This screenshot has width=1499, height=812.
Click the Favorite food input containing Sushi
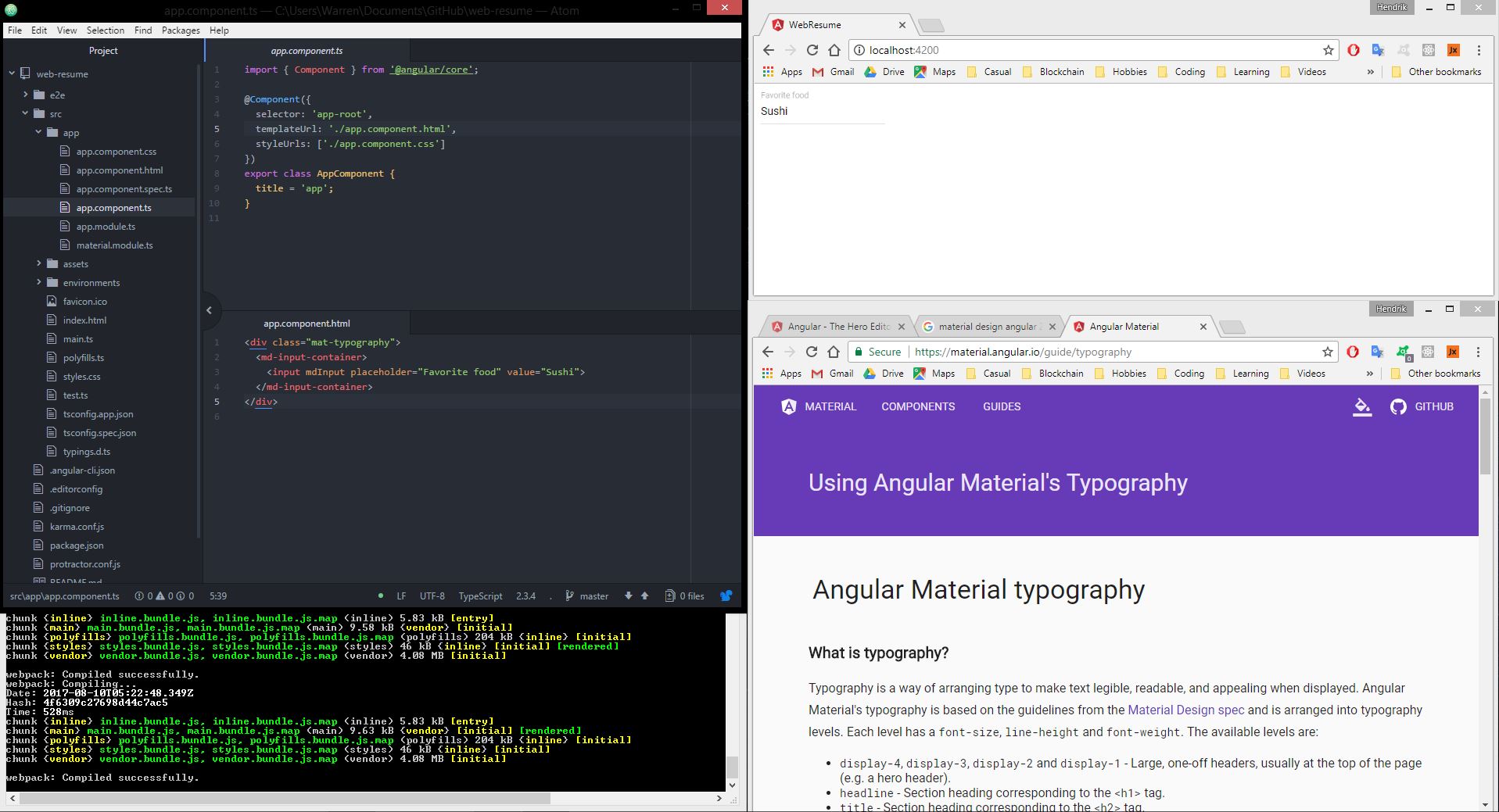(x=823, y=111)
